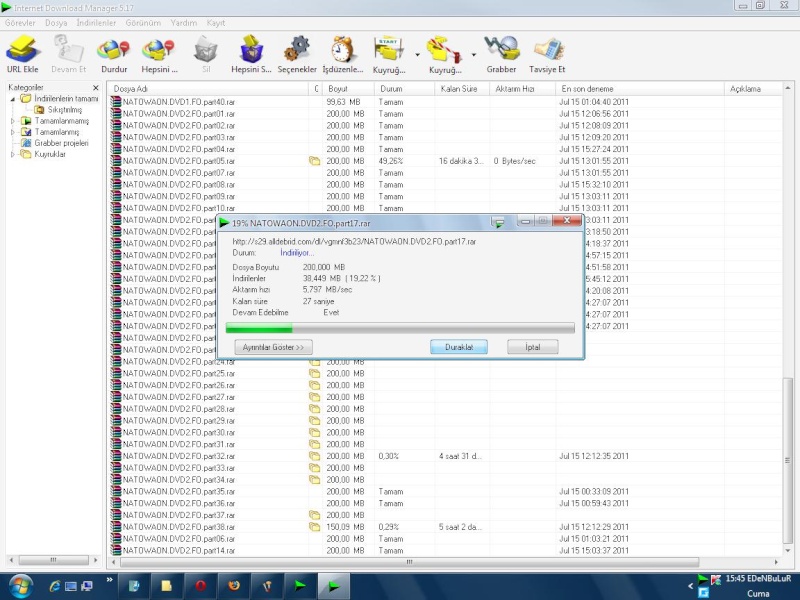This screenshot has width=800, height=600.
Task: Open the Opera taskbar button
Action: click(x=200, y=586)
